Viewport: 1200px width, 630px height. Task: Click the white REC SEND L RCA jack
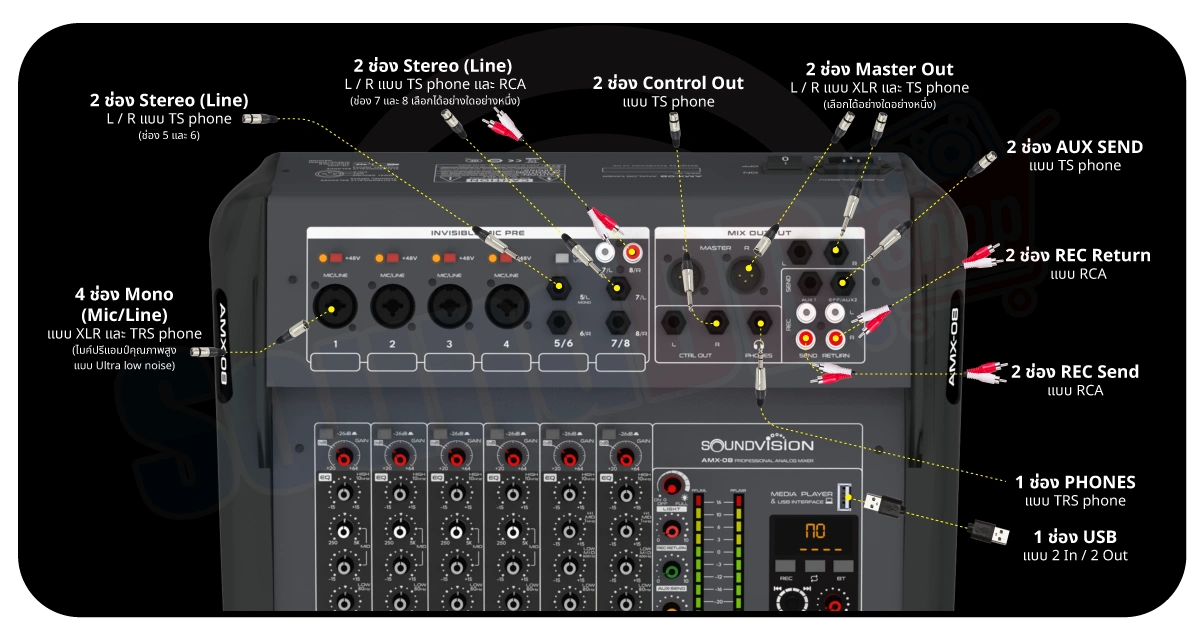tap(805, 313)
